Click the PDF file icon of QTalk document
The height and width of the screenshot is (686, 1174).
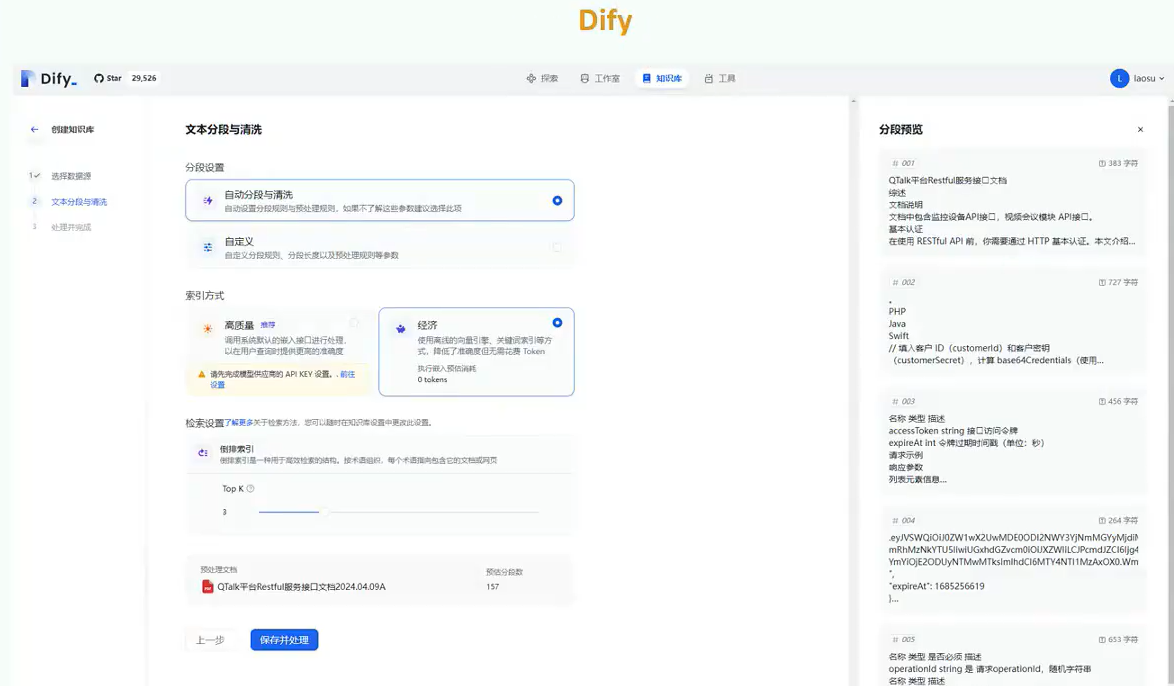(207, 586)
